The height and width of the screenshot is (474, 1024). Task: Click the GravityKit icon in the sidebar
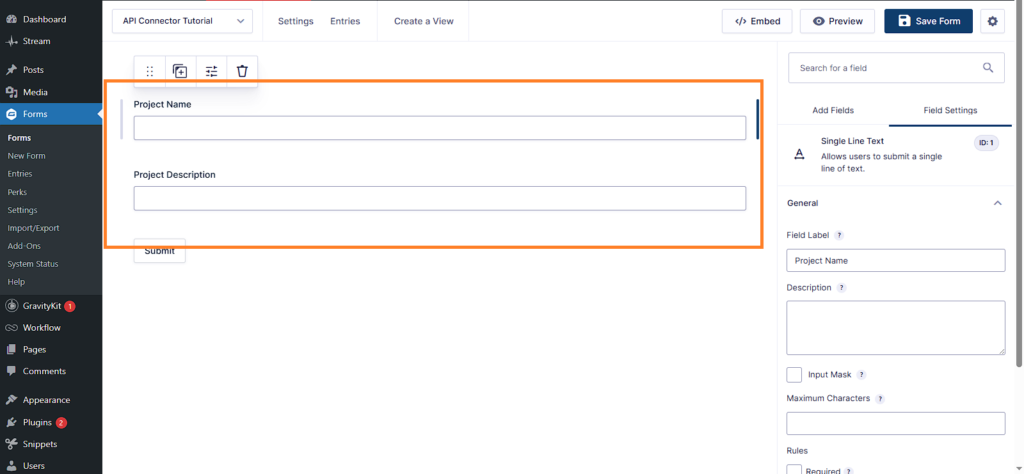point(12,306)
